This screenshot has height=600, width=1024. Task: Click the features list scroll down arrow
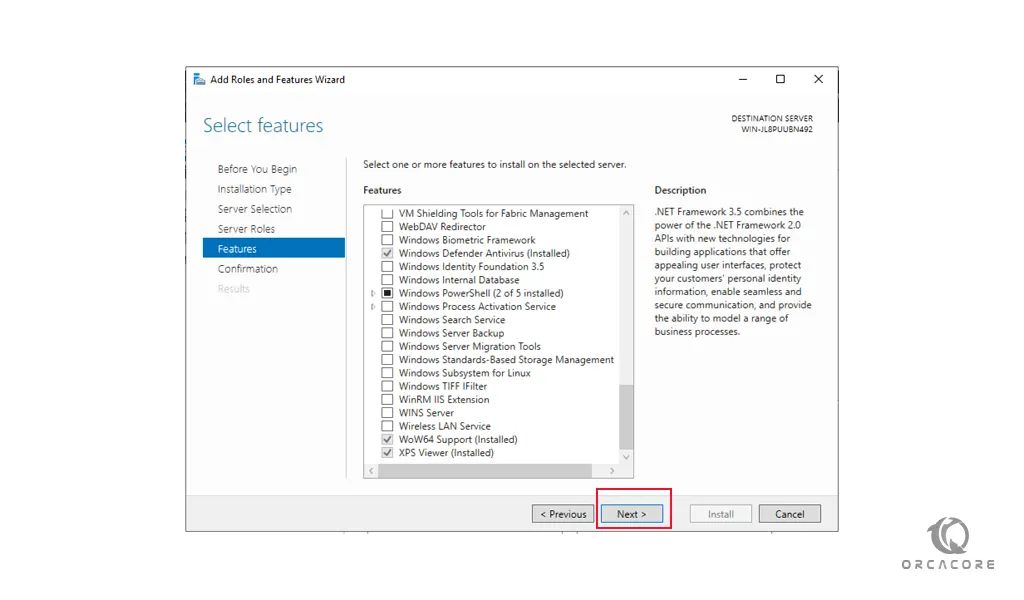[626, 457]
